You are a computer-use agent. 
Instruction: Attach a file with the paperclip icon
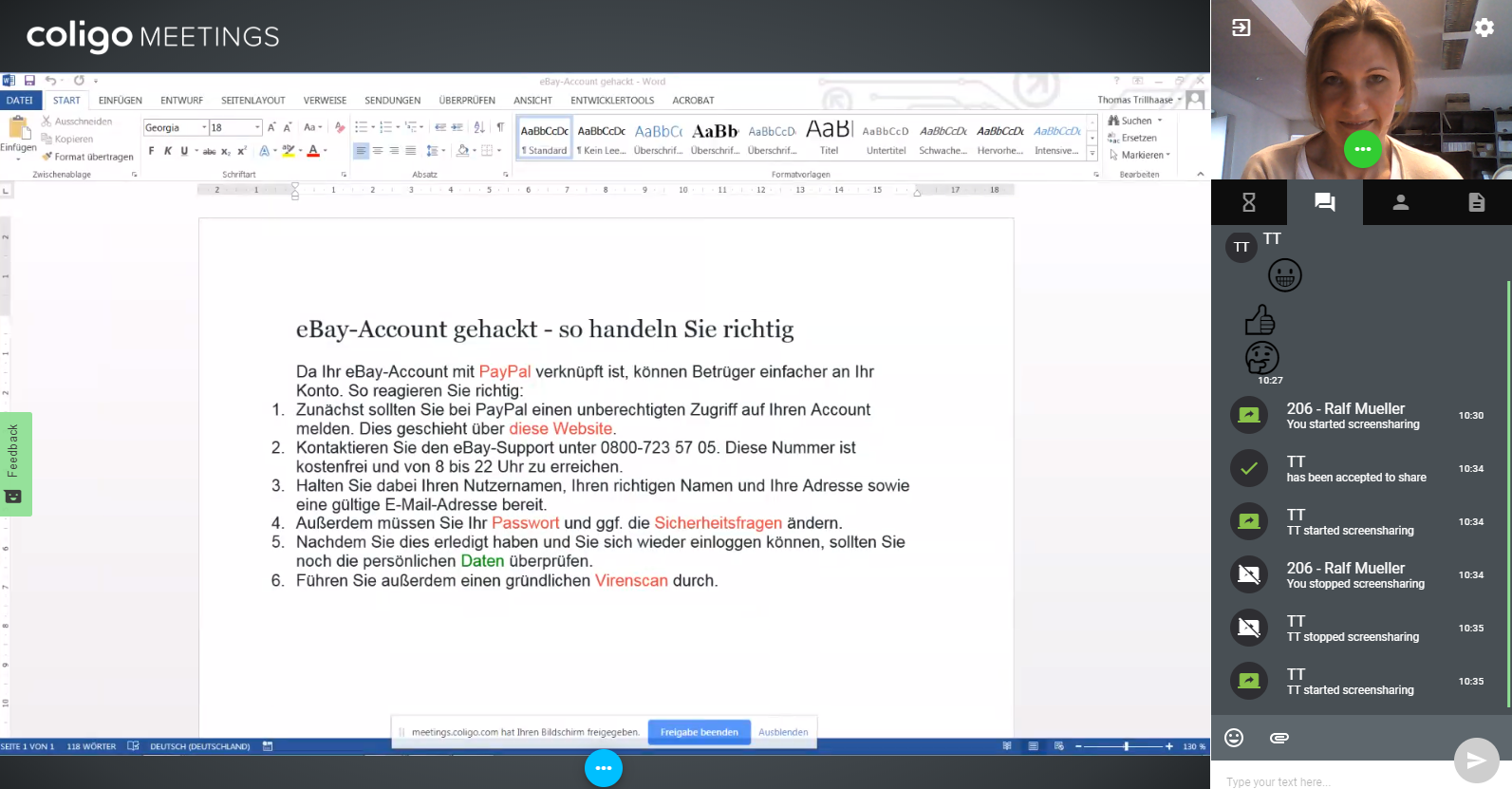coord(1279,738)
